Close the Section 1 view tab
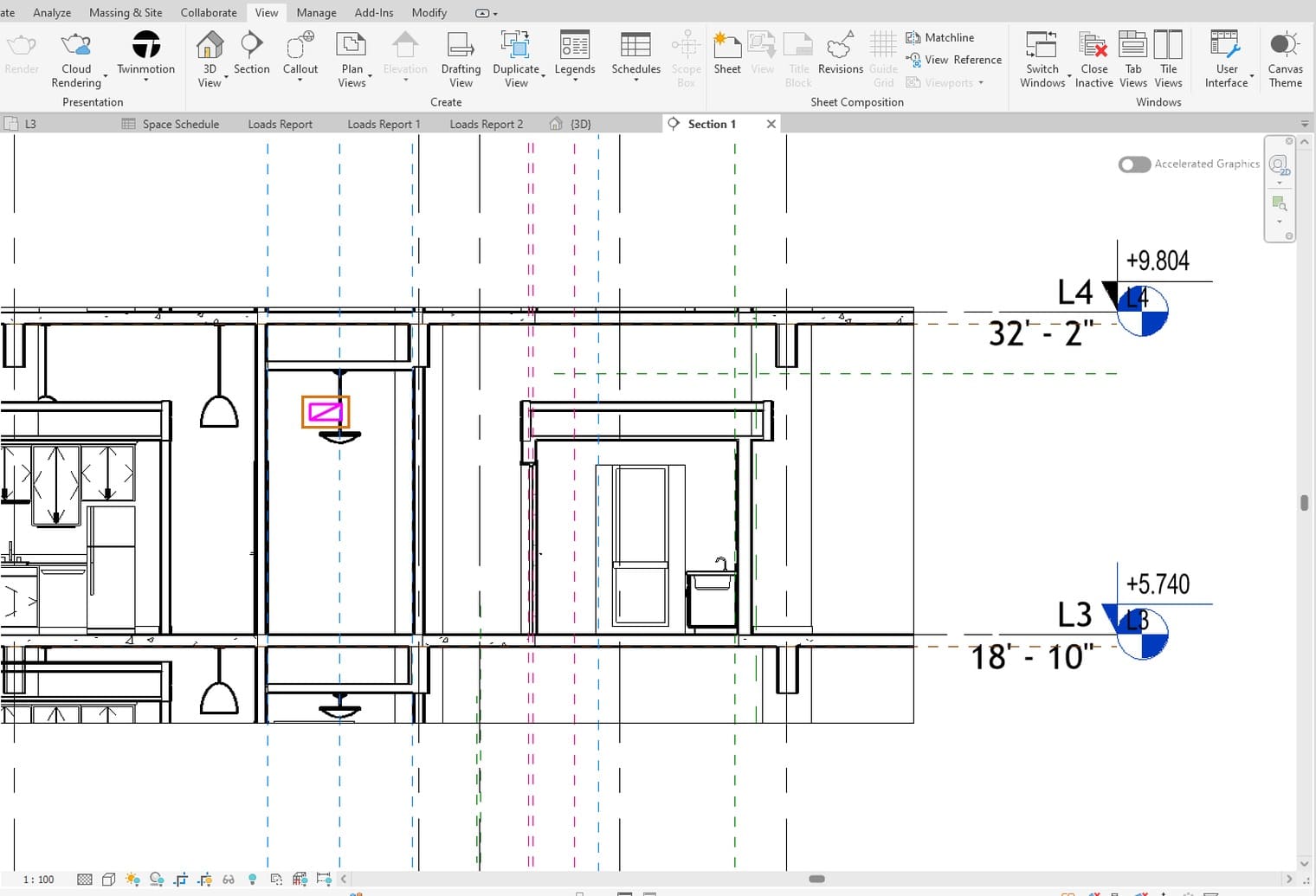This screenshot has height=896, width=1316. coord(771,124)
